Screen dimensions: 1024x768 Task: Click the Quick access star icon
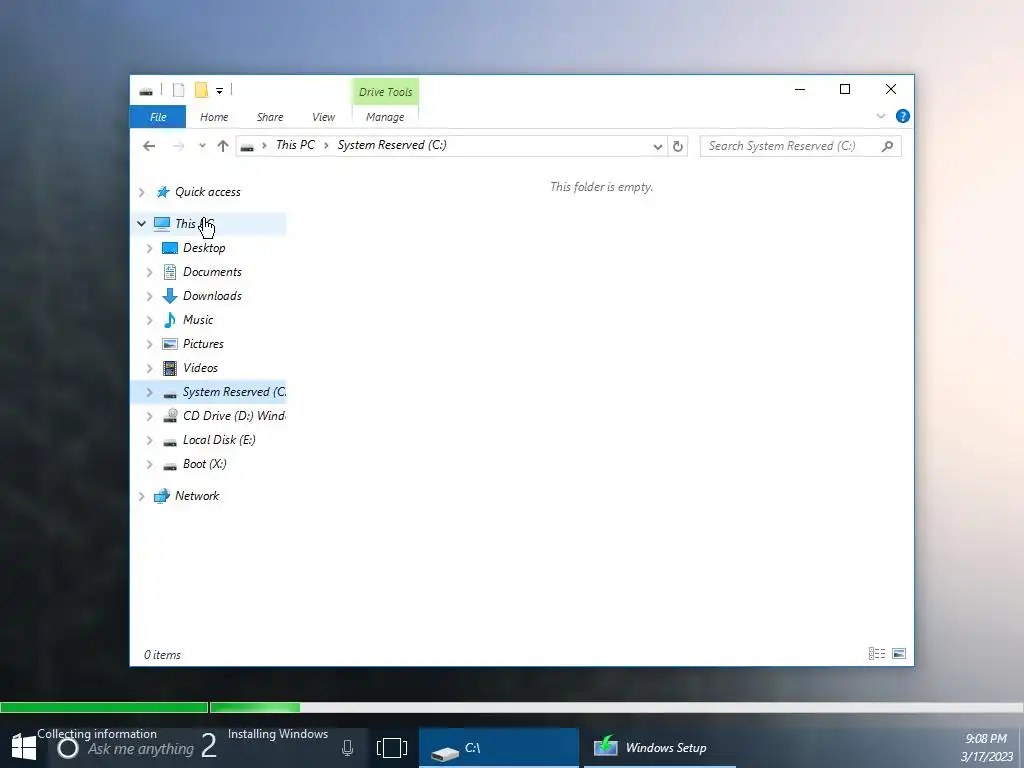[x=163, y=192]
